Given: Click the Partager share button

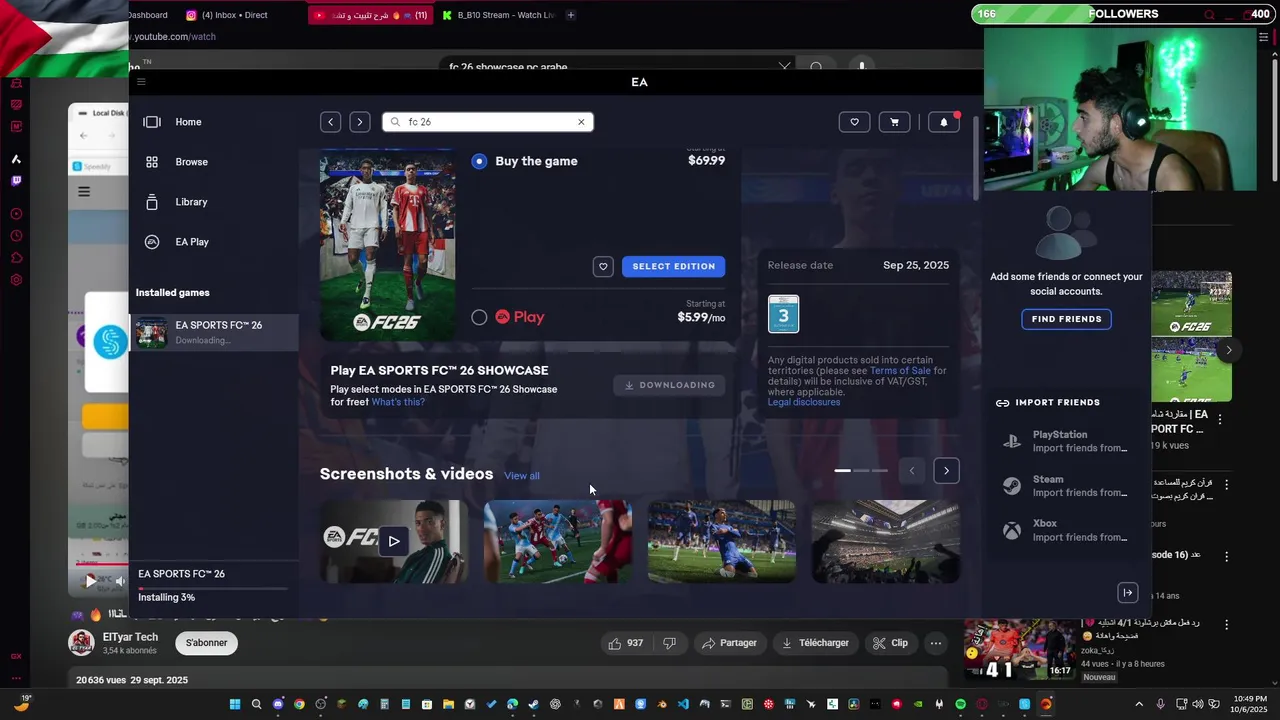Looking at the screenshot, I should 729,643.
